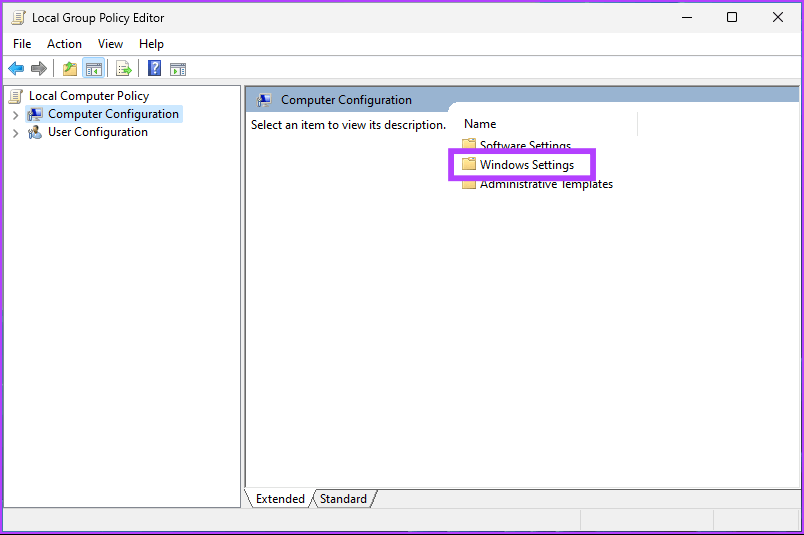Click the Software Settings folder icon
The image size is (804, 535).
click(469, 144)
